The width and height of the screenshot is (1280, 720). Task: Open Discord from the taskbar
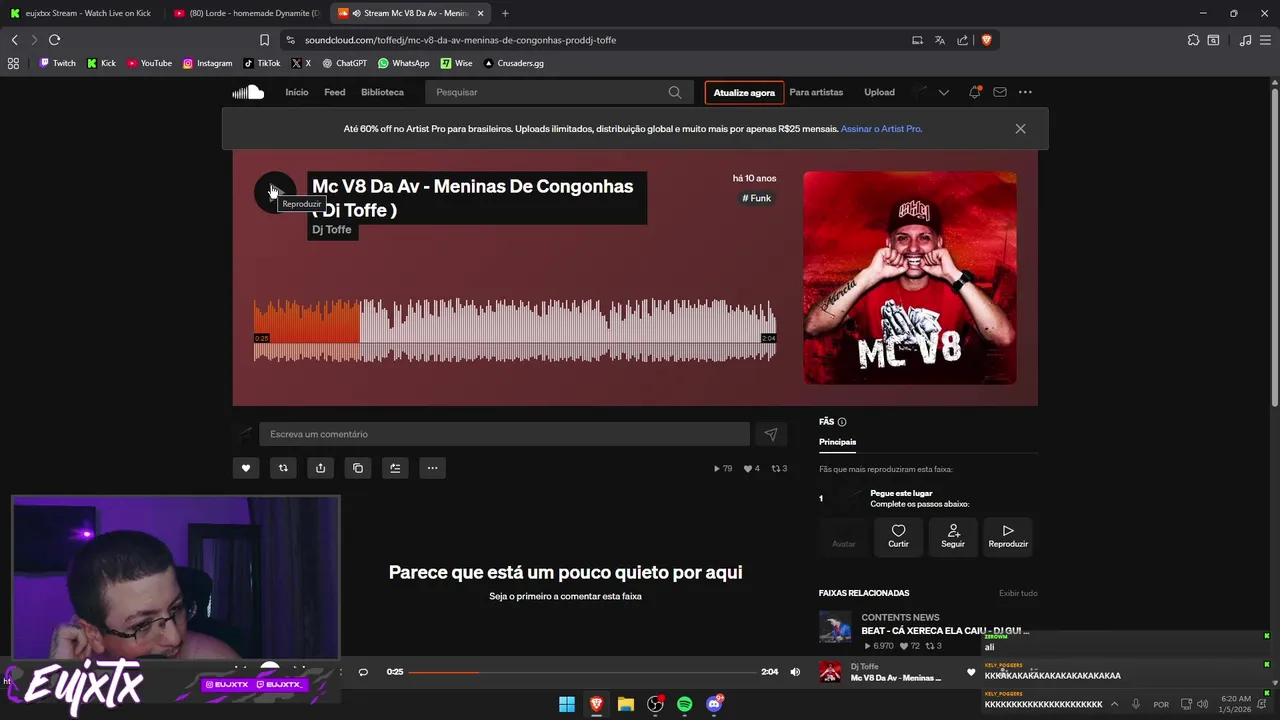[714, 704]
